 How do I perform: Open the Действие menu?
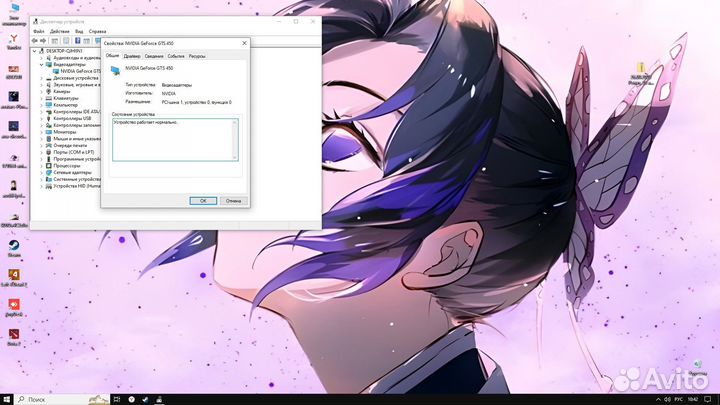coord(59,31)
